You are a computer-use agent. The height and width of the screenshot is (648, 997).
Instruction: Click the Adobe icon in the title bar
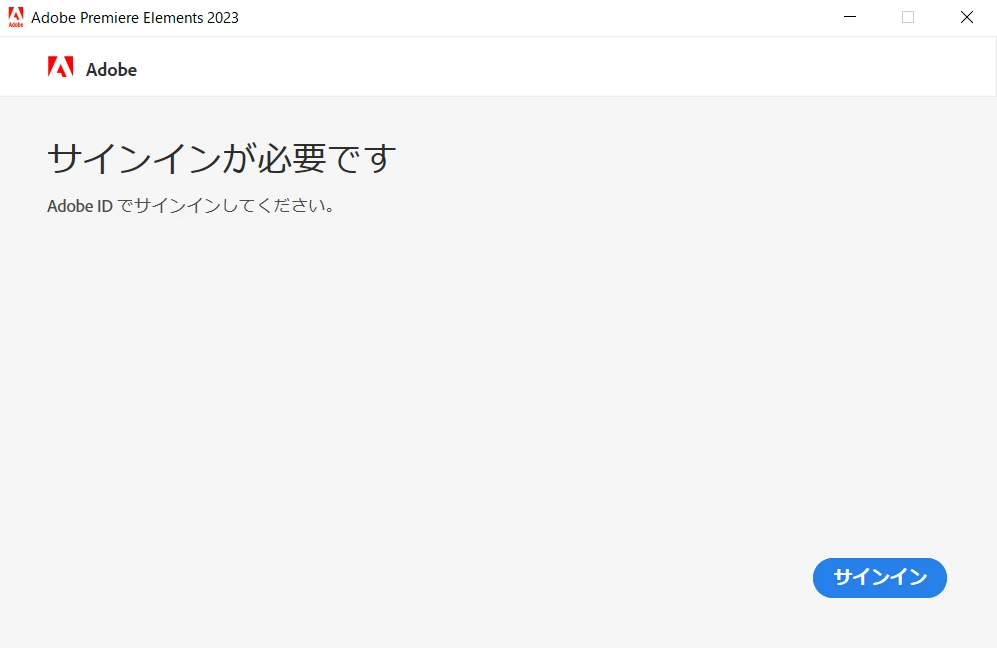tap(15, 17)
